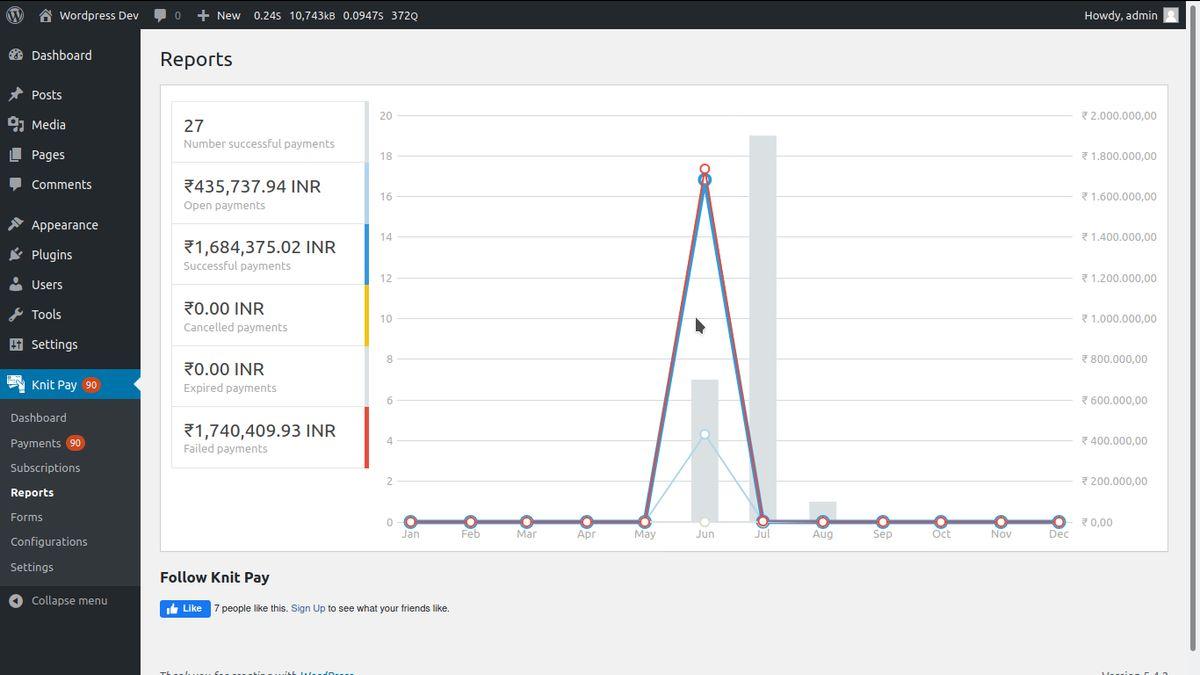The image size is (1200, 675).
Task: Open Howdy, admin account menu
Action: [x=1131, y=15]
